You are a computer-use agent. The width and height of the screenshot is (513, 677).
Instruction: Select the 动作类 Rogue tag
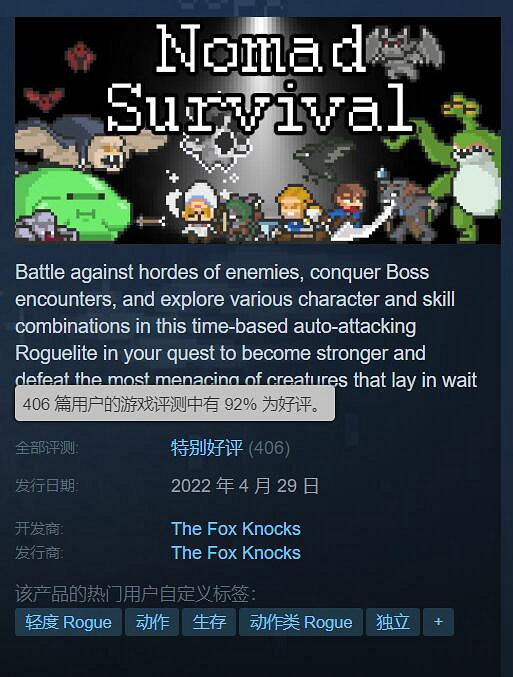coord(301,622)
